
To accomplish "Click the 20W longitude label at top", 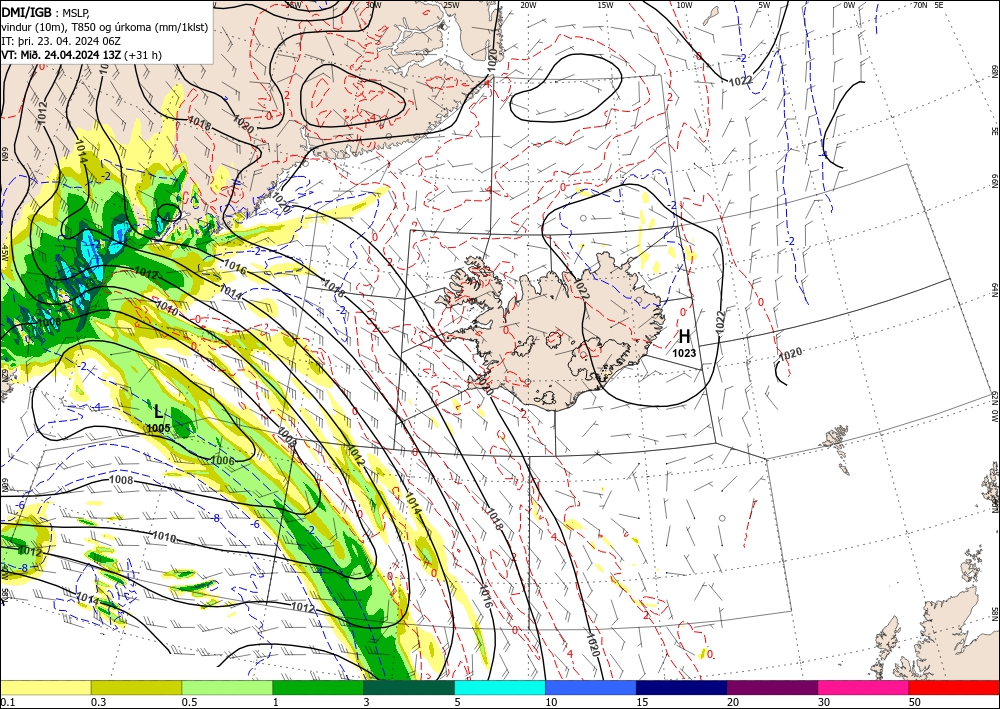I will pos(528,5).
